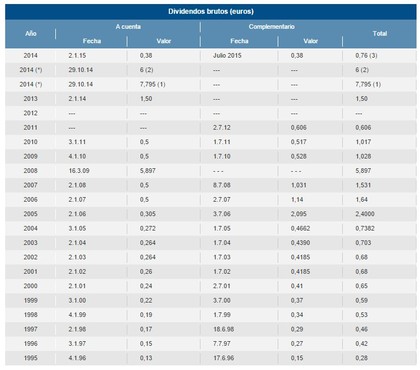This screenshot has height=370, width=420.
Task: Select the '2,4000' total for 2005
Action: [365, 214]
